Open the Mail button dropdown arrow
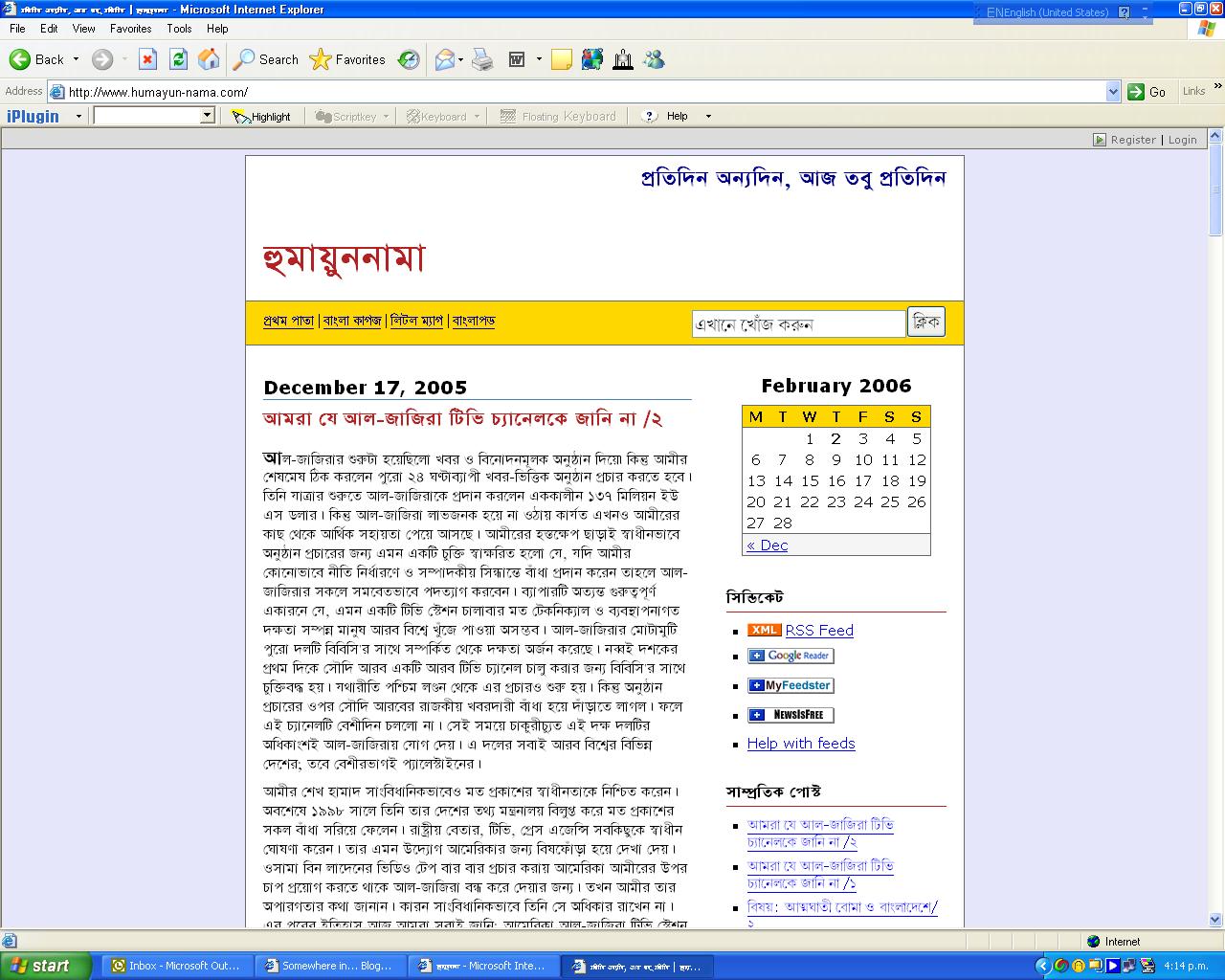Viewport: 1225px width, 980px height. point(461,59)
